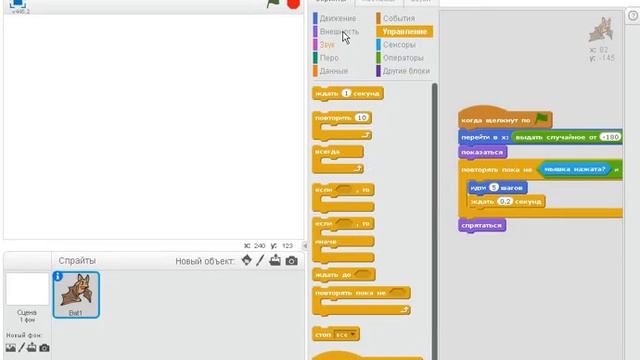Viewport: 640px width, 360px height.
Task: Open Bat1 sprite info button
Action: 58,277
